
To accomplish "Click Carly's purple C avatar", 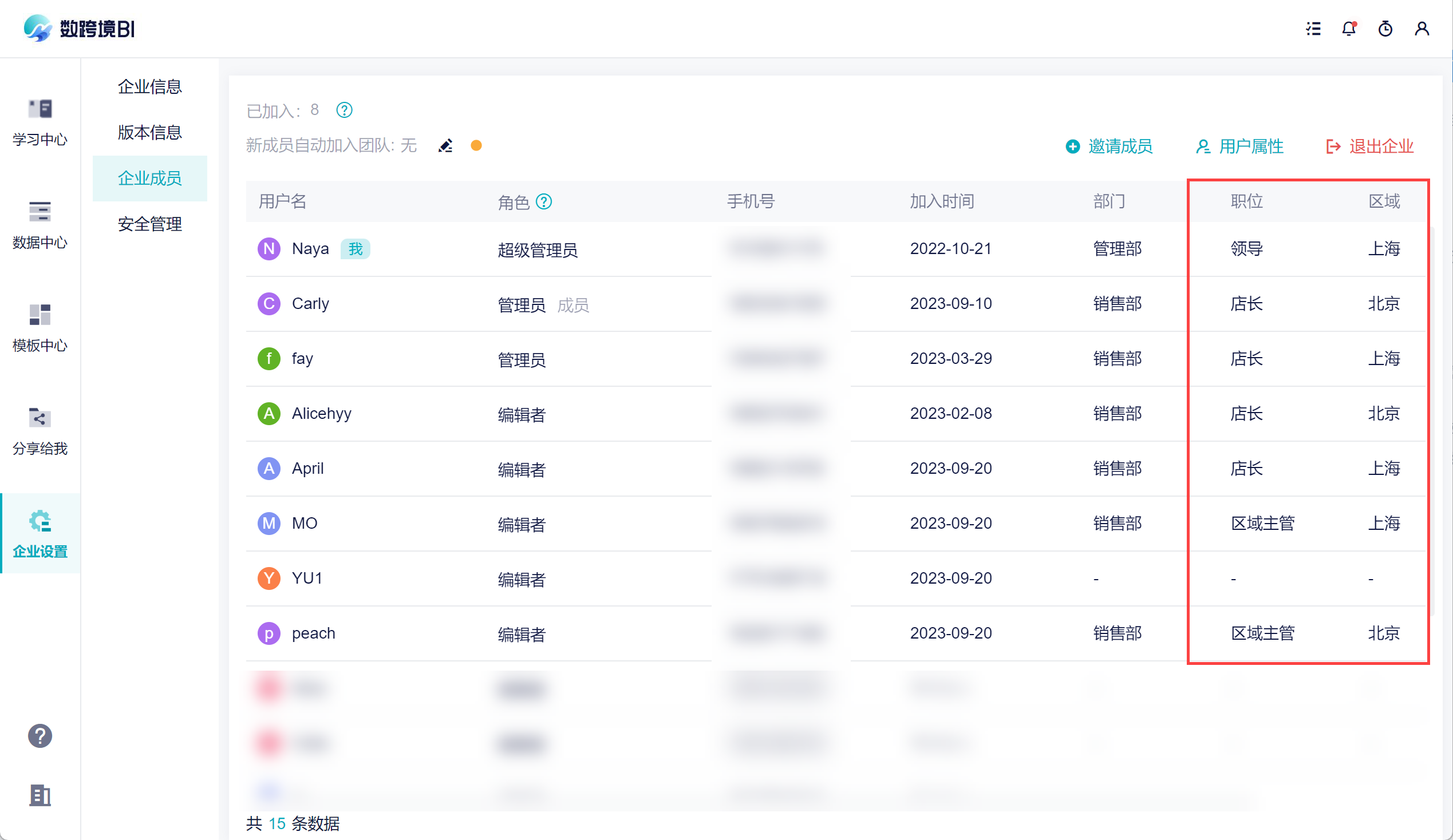I will 269,304.
